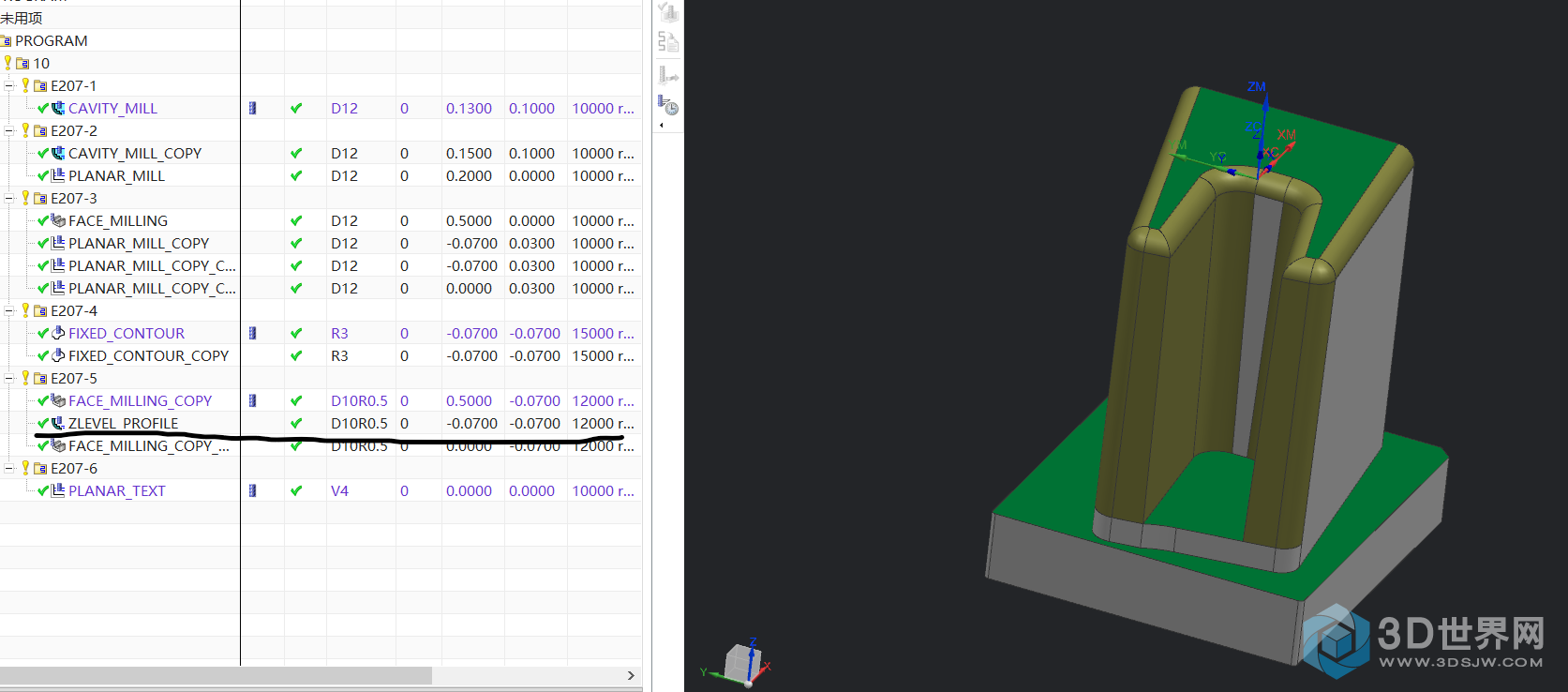Image resolution: width=1568 pixels, height=692 pixels.
Task: Collapse the E207-2 program group
Action: point(9,130)
